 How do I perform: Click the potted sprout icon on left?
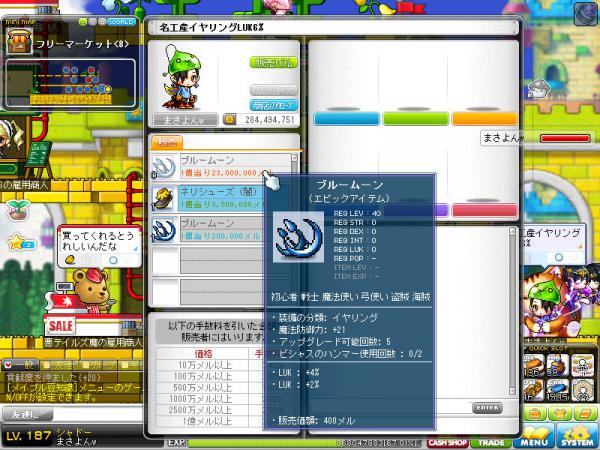[18, 209]
